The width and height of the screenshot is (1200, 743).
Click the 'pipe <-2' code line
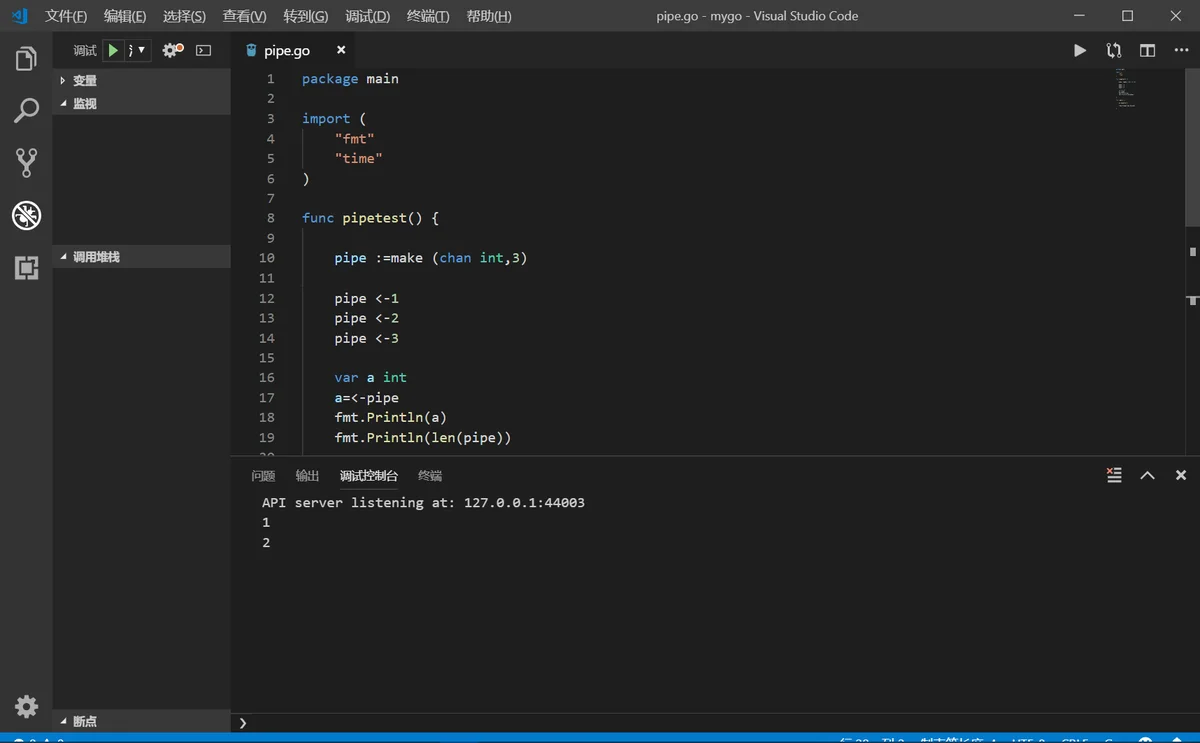(x=366, y=318)
